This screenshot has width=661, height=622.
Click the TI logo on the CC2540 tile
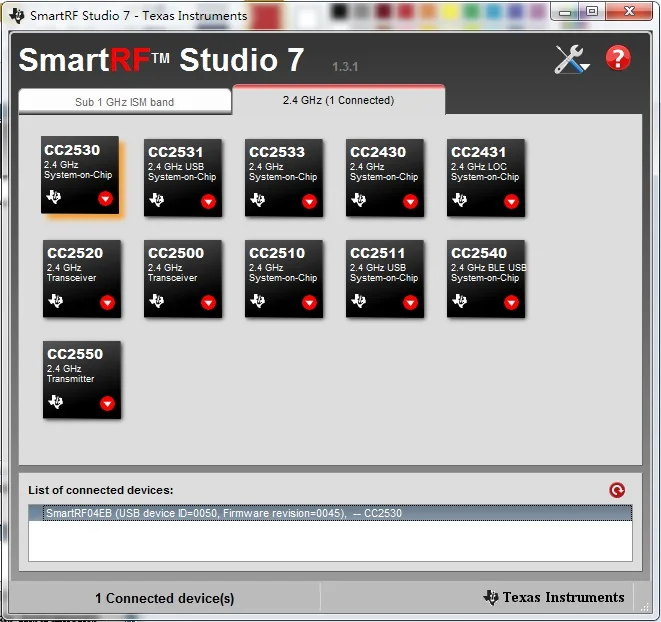coord(460,301)
